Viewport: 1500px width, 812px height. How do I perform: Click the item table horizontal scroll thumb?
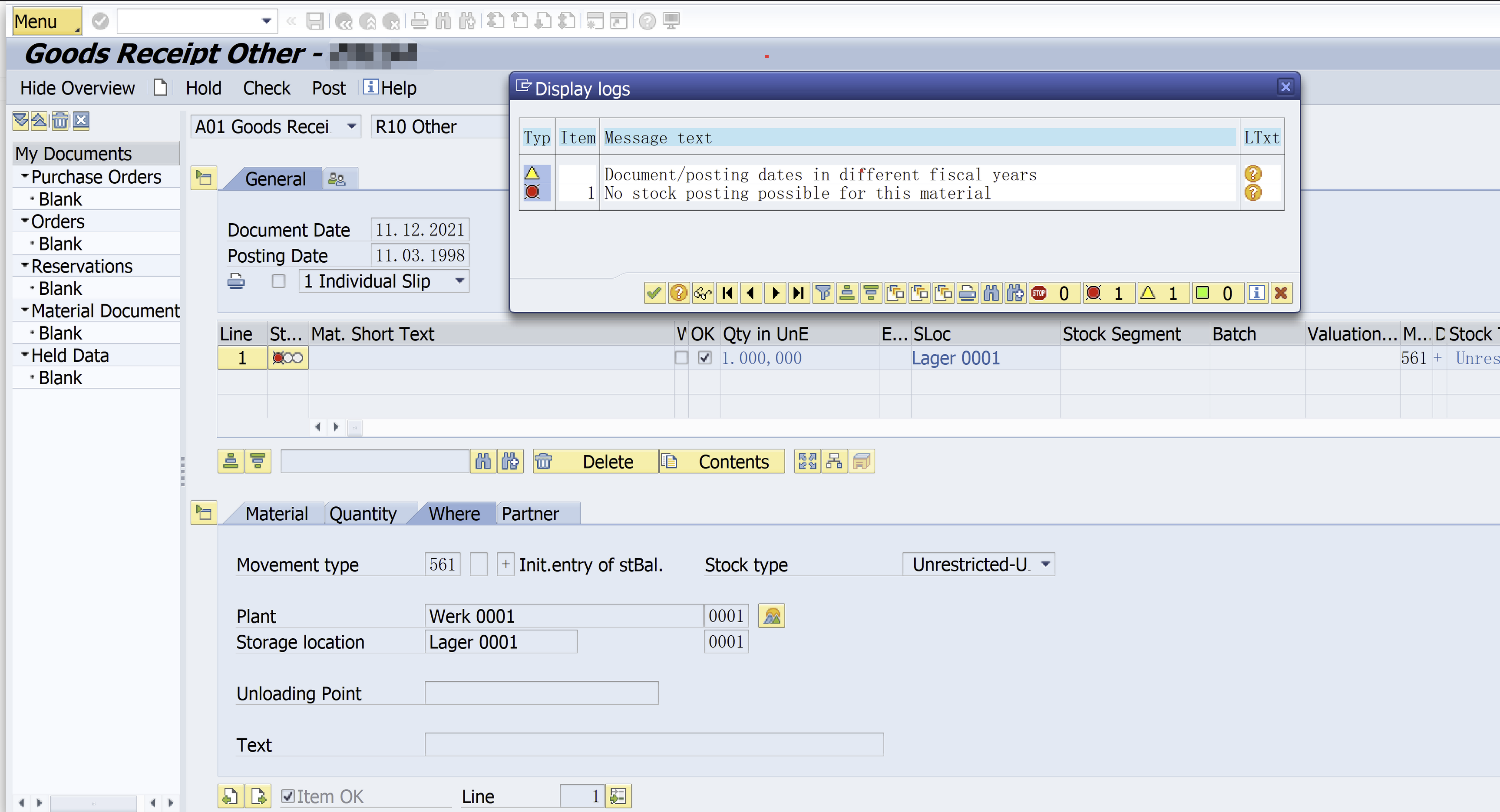pos(355,427)
